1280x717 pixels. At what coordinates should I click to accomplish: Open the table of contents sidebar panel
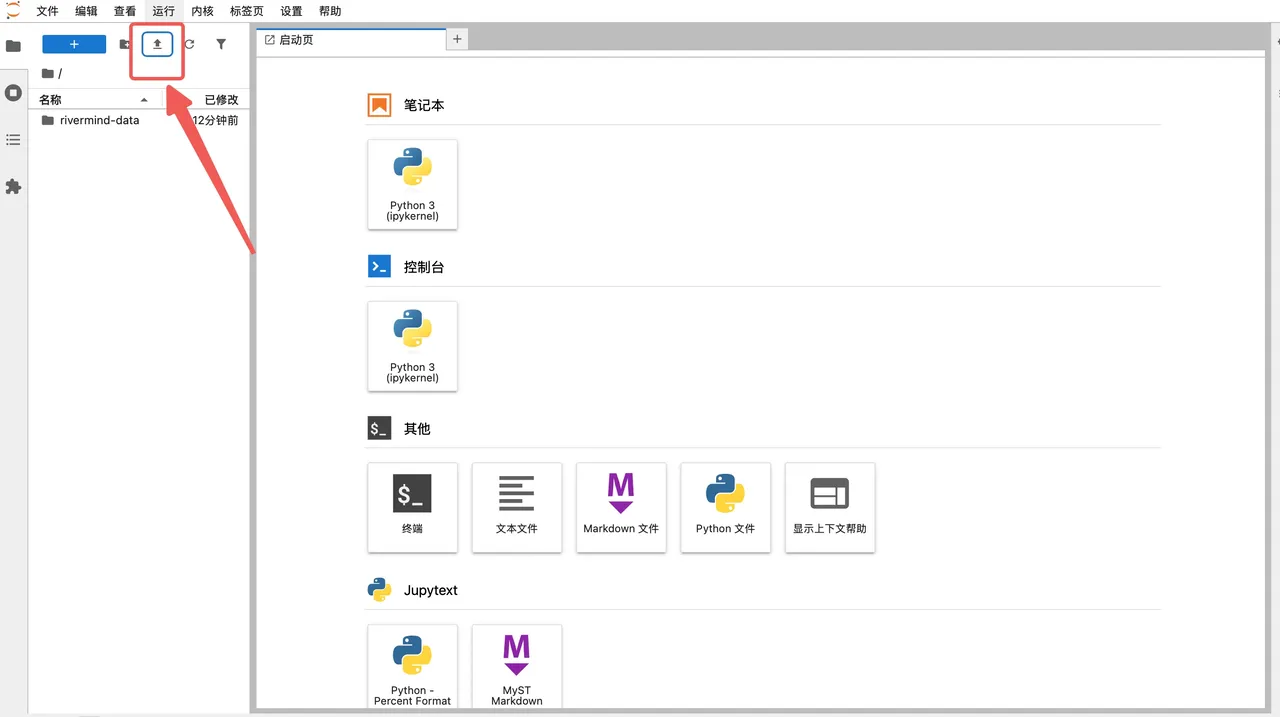tap(13, 140)
